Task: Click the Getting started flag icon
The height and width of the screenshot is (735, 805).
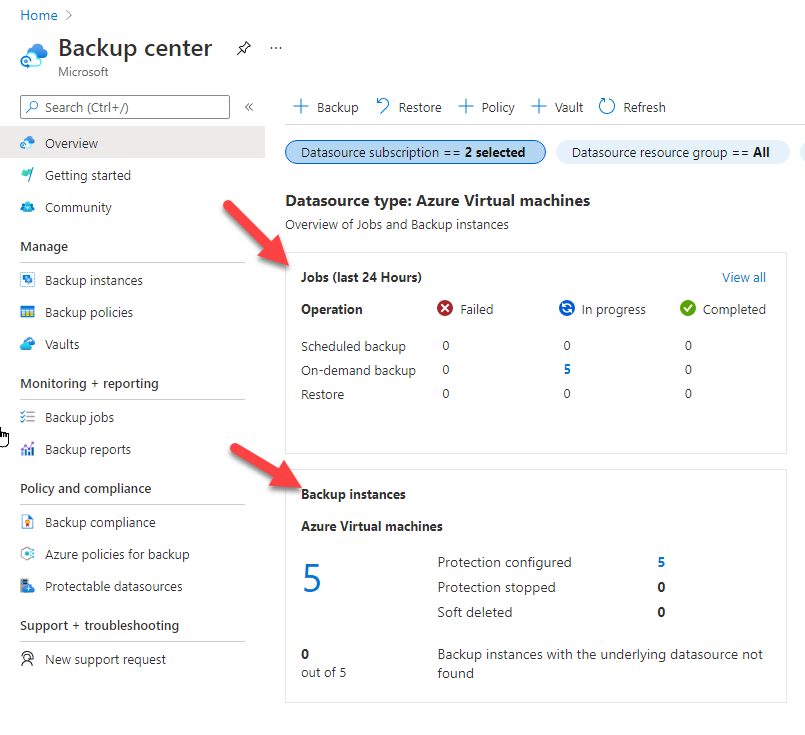Action: [x=27, y=175]
